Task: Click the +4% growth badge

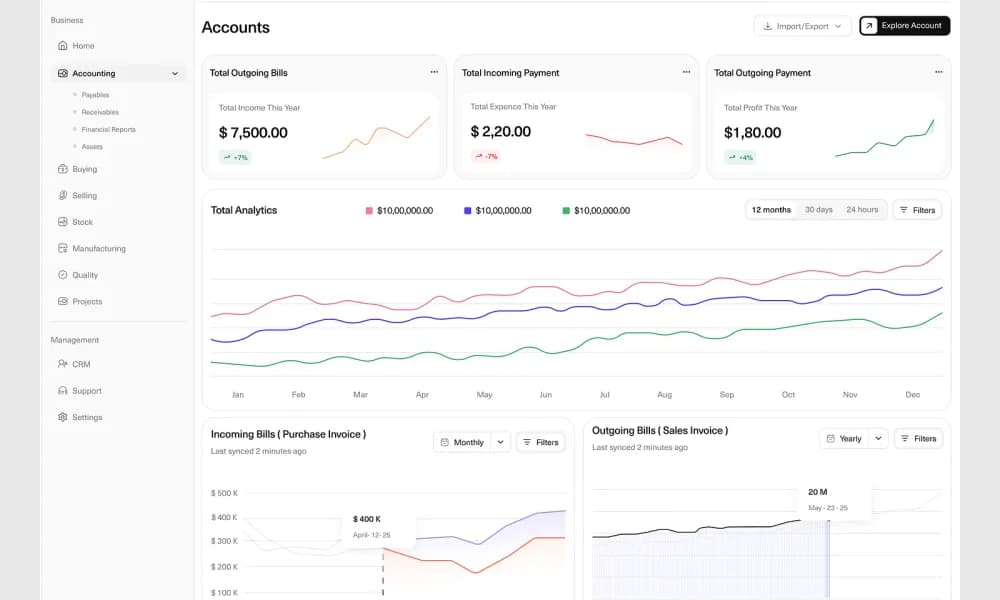Action: (740, 157)
